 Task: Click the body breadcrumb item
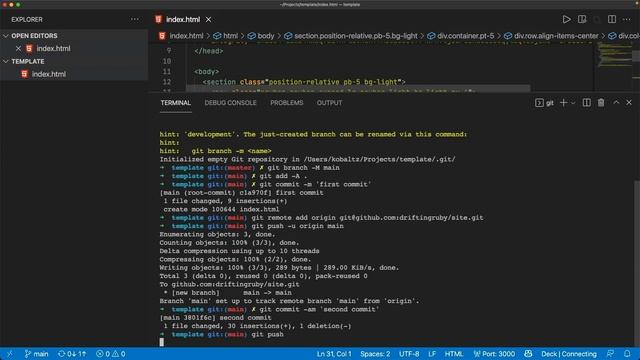coord(266,36)
